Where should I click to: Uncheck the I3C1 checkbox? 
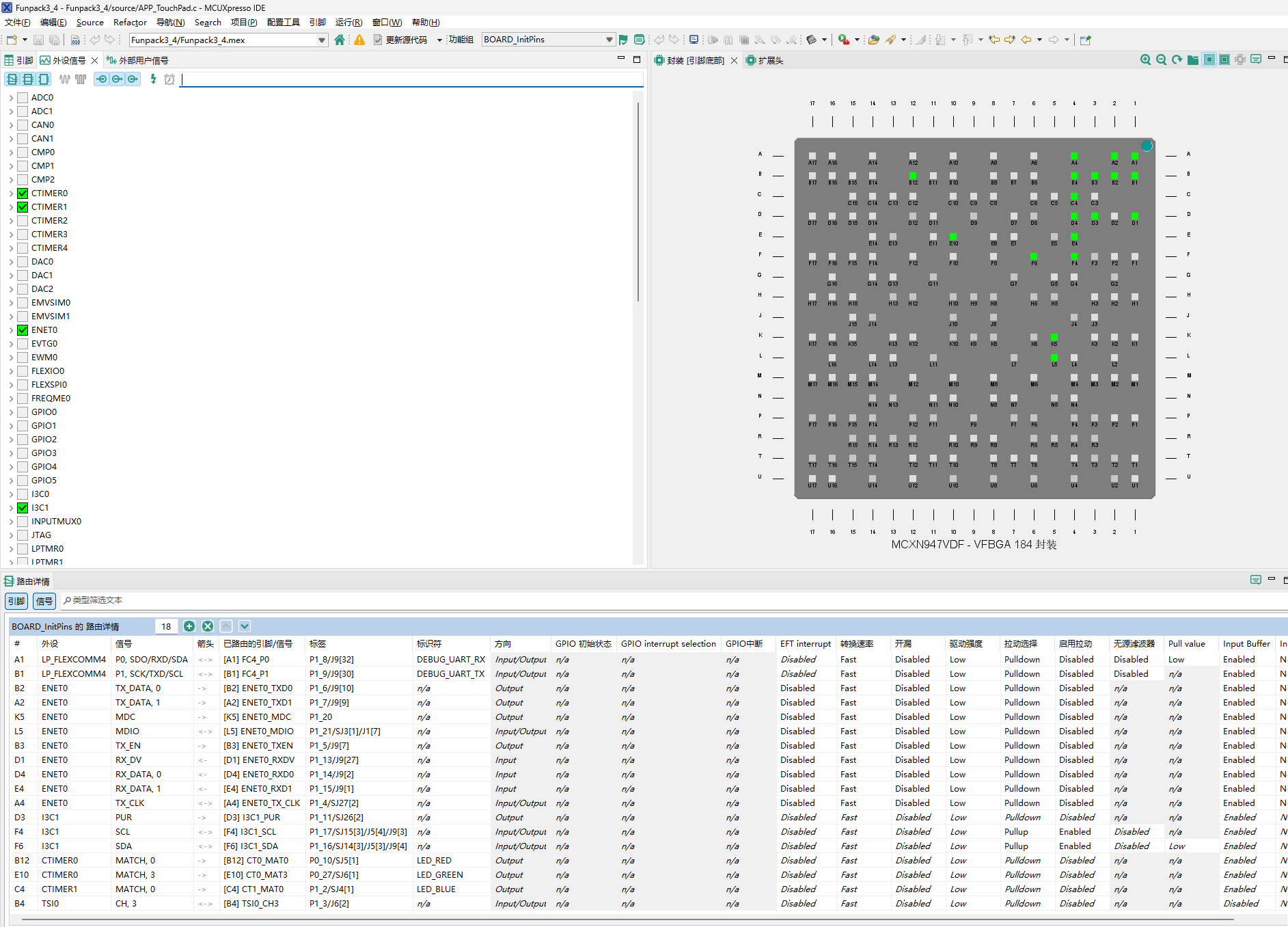click(23, 508)
